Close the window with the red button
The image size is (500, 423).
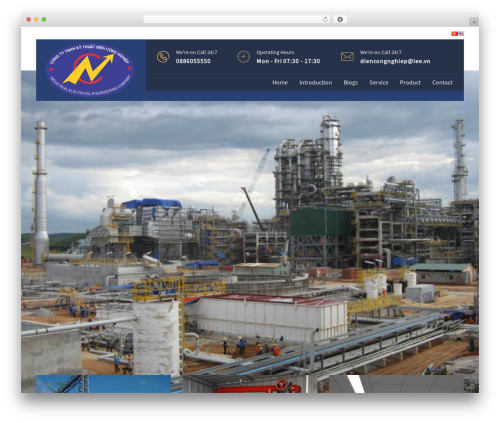29,19
